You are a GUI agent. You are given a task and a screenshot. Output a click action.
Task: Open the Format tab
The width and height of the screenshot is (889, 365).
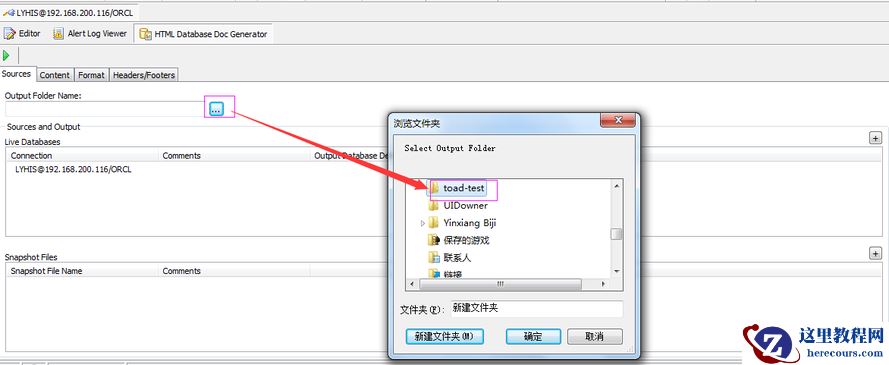tap(91, 75)
